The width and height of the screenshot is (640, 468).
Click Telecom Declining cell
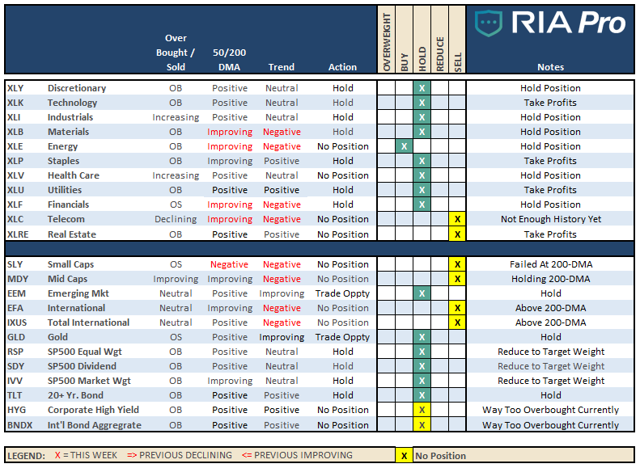(x=176, y=220)
